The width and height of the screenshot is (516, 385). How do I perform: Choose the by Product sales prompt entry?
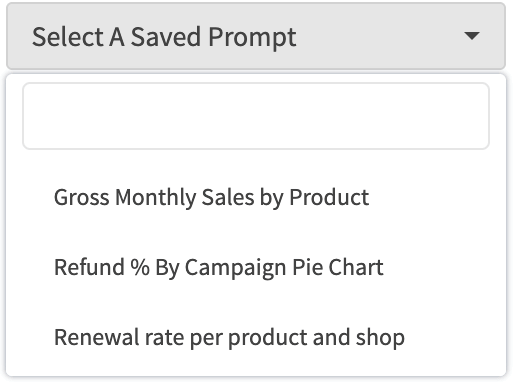[x=256, y=197]
